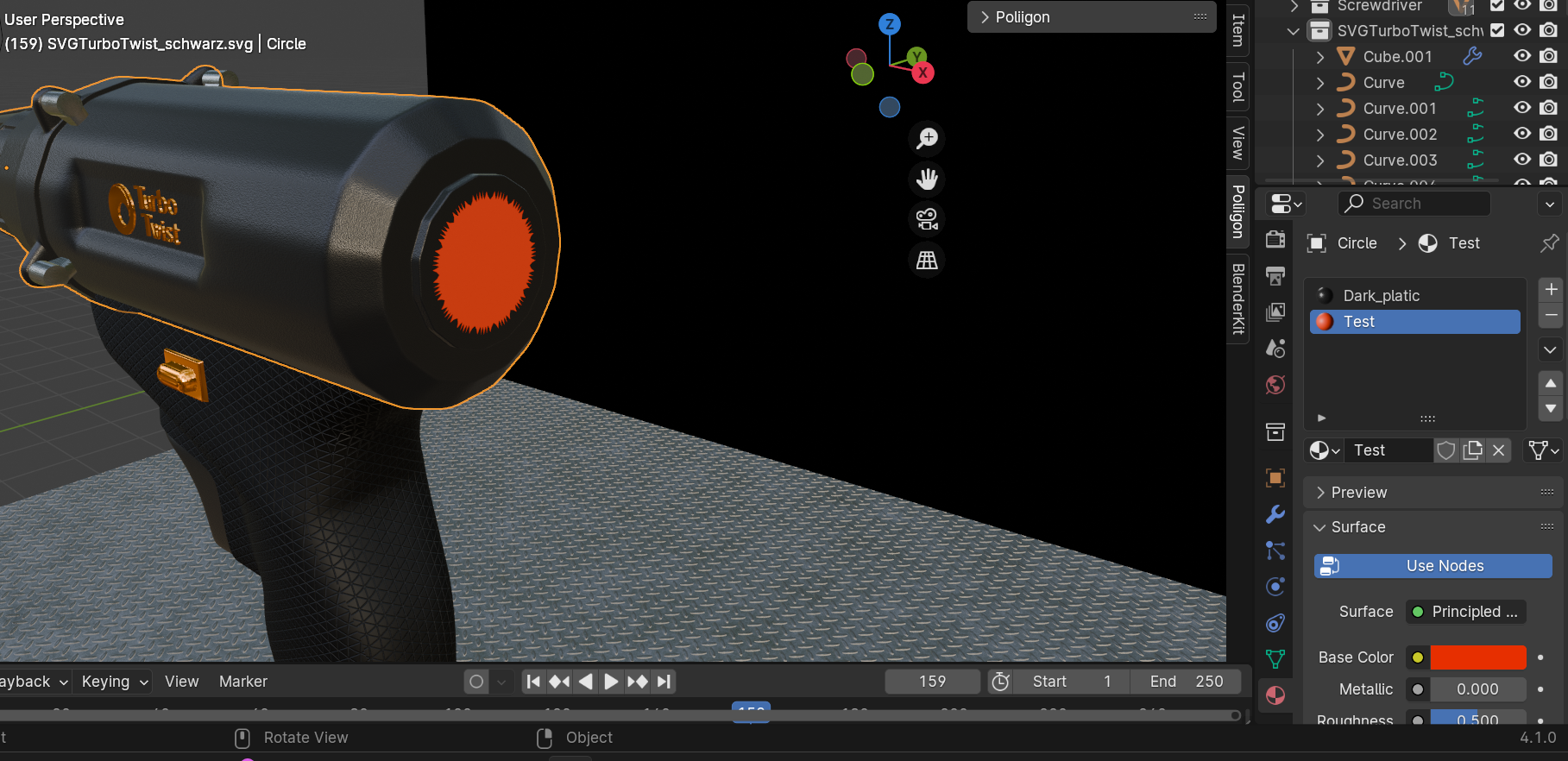This screenshot has width=1568, height=761.
Task: Toggle viewport visibility of Curve.002
Action: coord(1523,134)
